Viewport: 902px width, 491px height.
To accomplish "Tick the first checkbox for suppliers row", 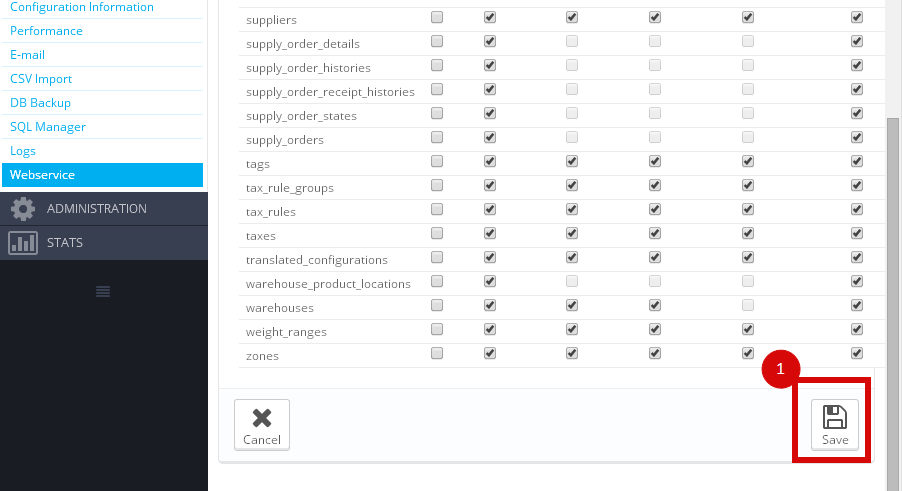I will pyautogui.click(x=437, y=17).
